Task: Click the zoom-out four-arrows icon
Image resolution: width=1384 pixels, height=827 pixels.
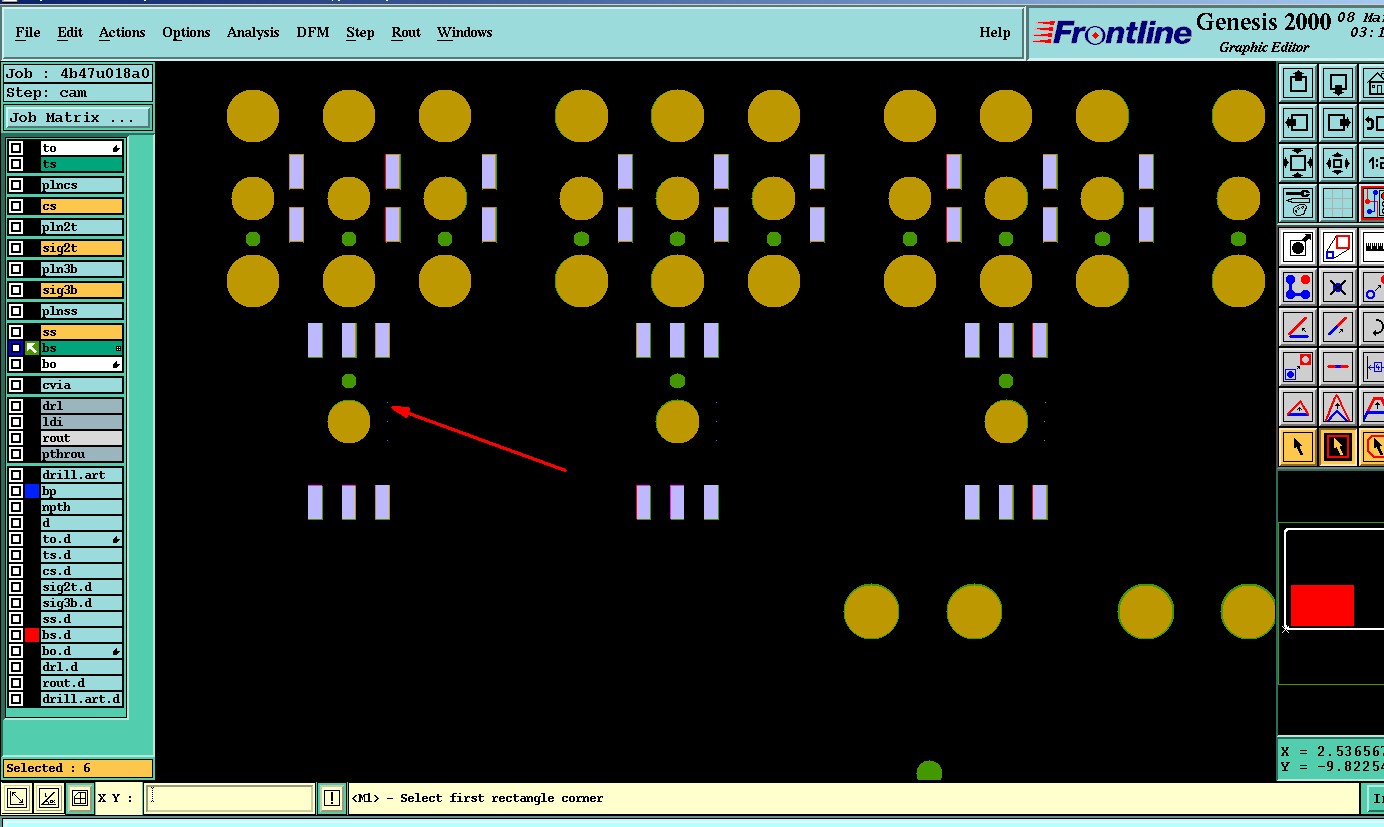Action: pyautogui.click(x=1297, y=162)
